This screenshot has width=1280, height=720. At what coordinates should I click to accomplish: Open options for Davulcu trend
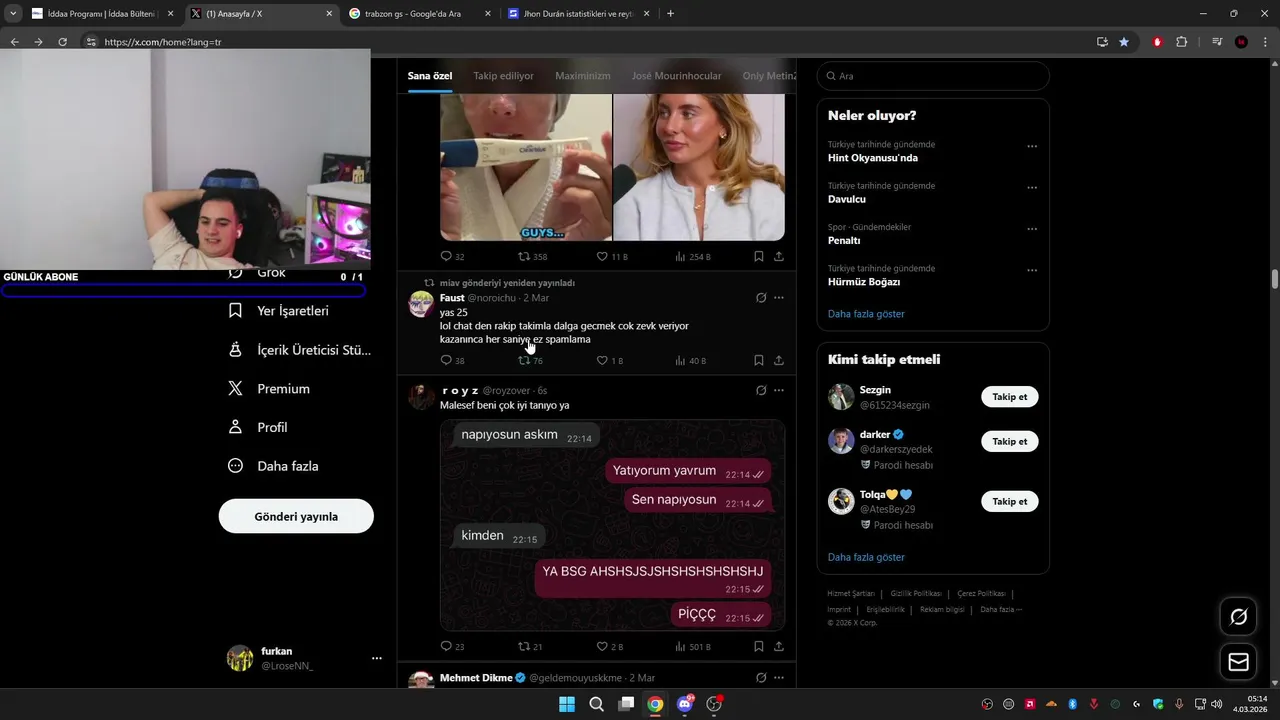[1032, 187]
